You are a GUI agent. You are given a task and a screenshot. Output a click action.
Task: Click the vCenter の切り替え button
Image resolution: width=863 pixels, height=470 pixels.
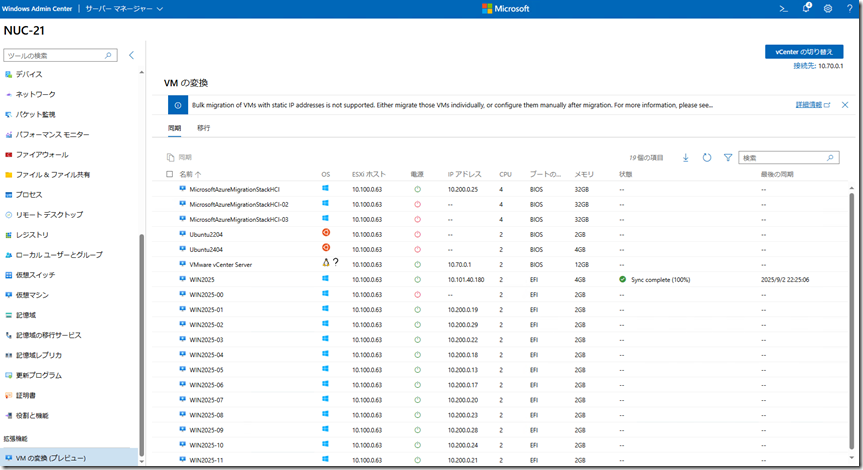pos(802,51)
